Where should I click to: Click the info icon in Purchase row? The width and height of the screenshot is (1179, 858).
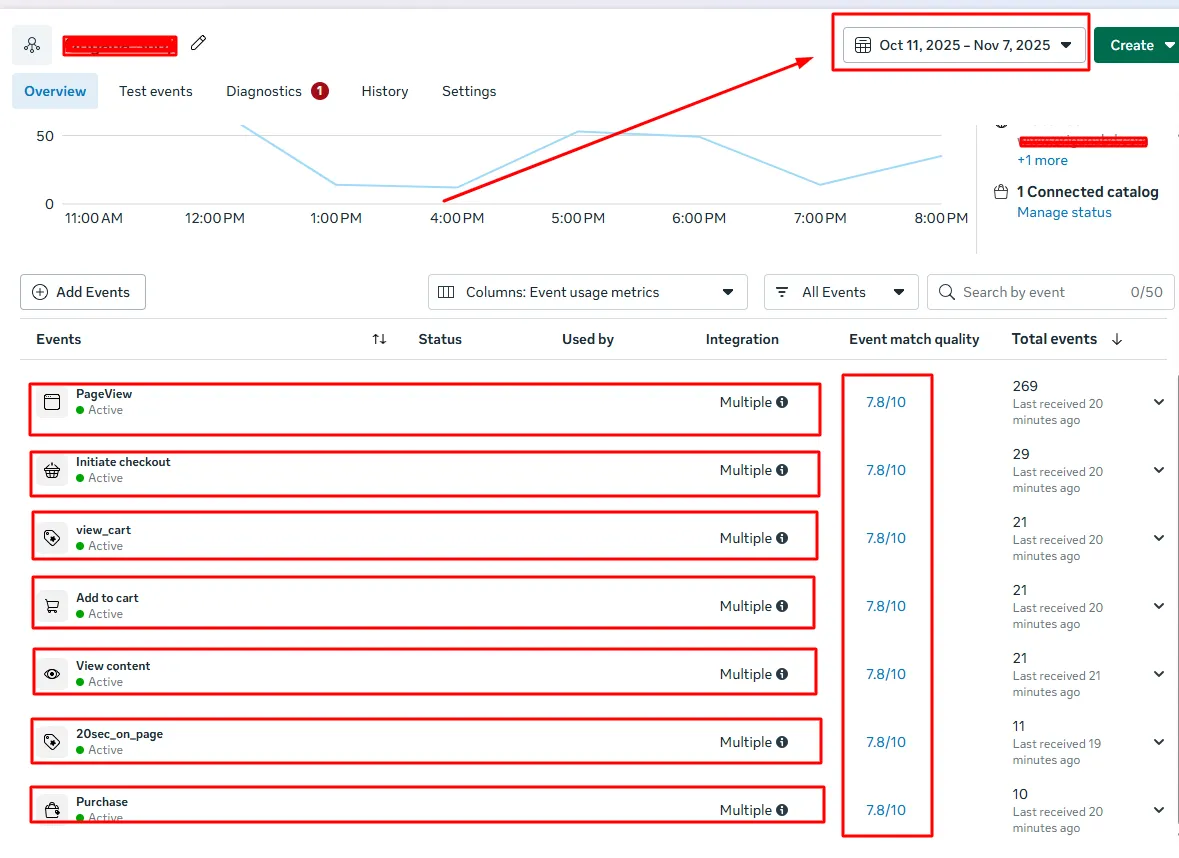coord(782,810)
